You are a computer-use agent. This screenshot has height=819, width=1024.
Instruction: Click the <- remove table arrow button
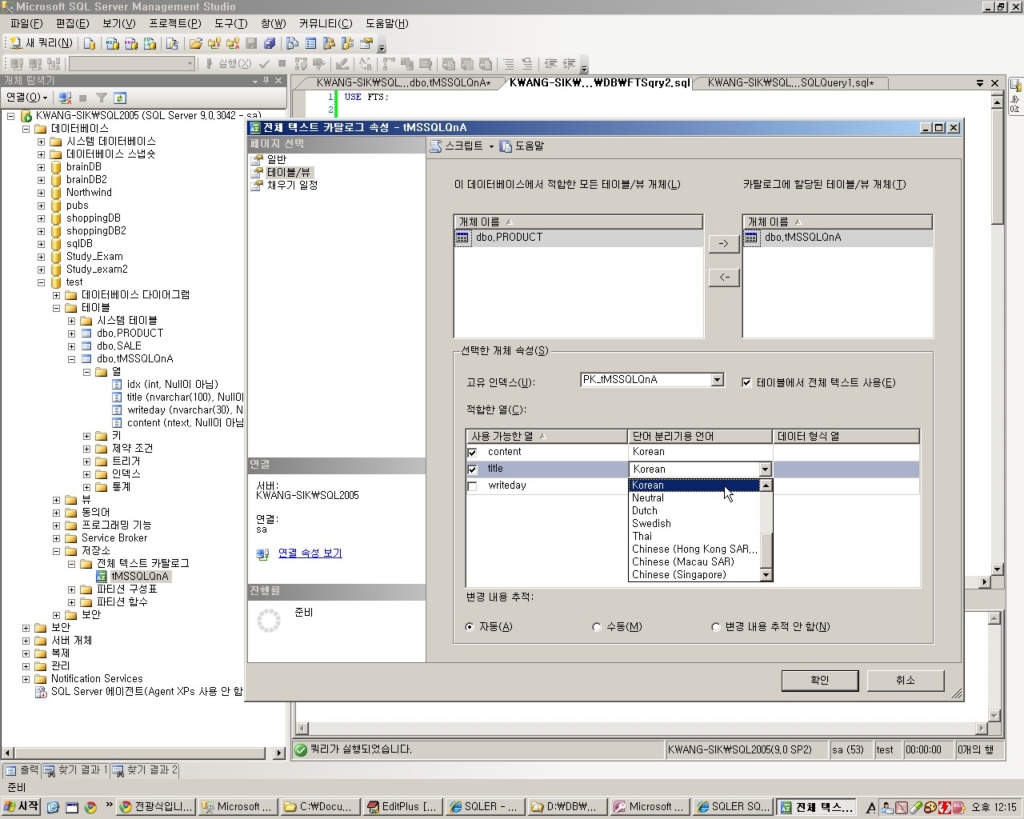click(x=724, y=278)
